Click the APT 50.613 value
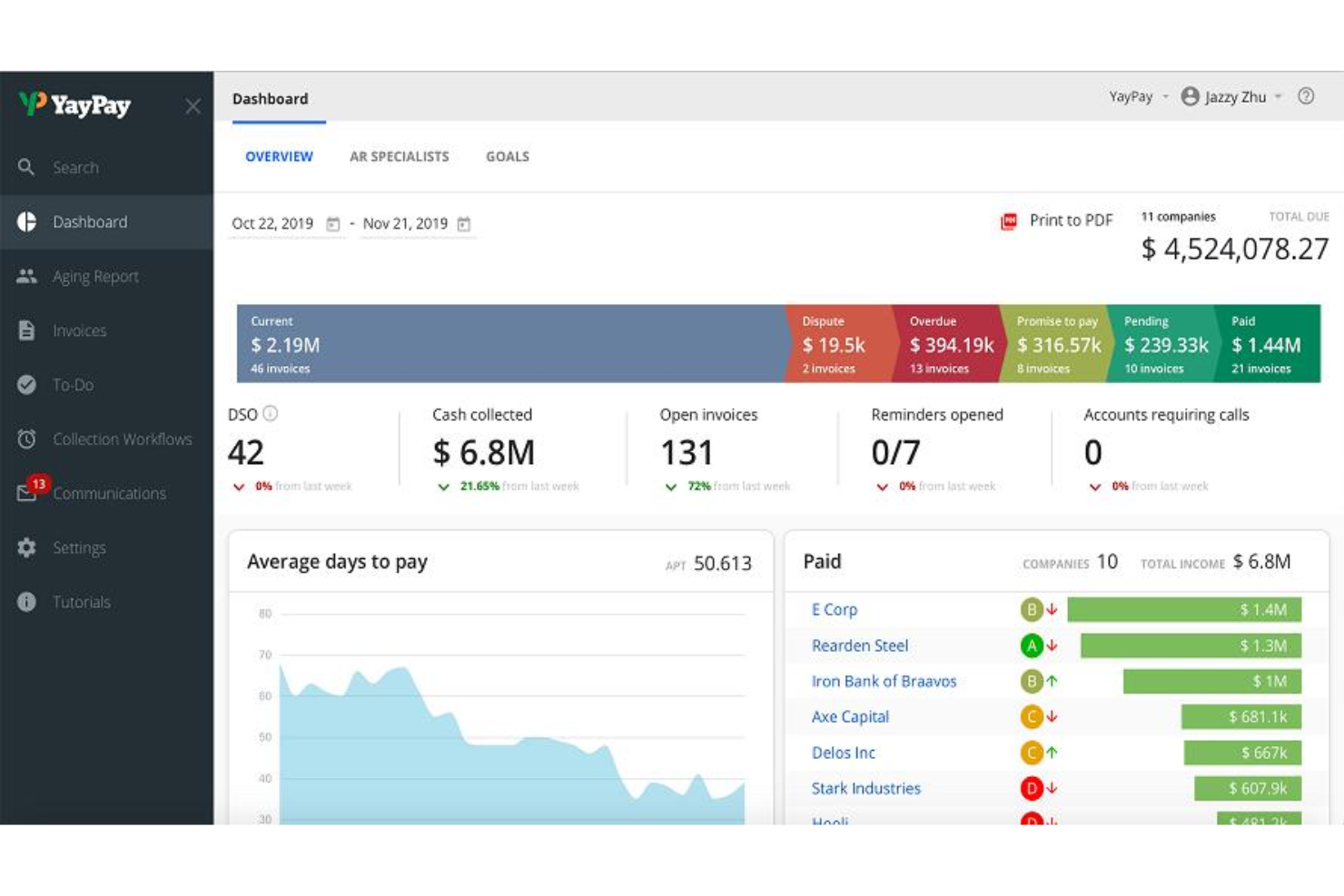This screenshot has width=1344, height=896. point(722,564)
